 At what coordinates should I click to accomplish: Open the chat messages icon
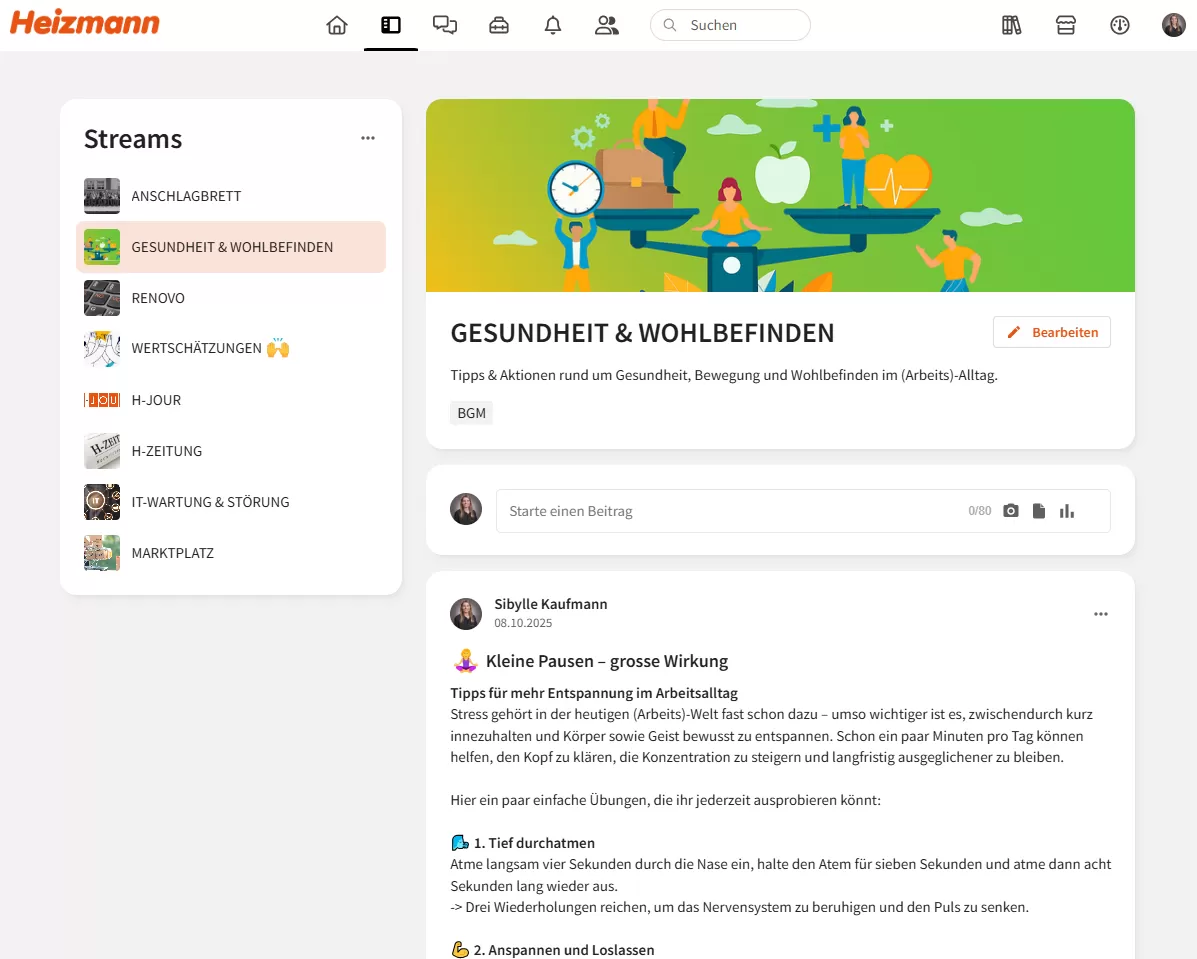coord(445,25)
